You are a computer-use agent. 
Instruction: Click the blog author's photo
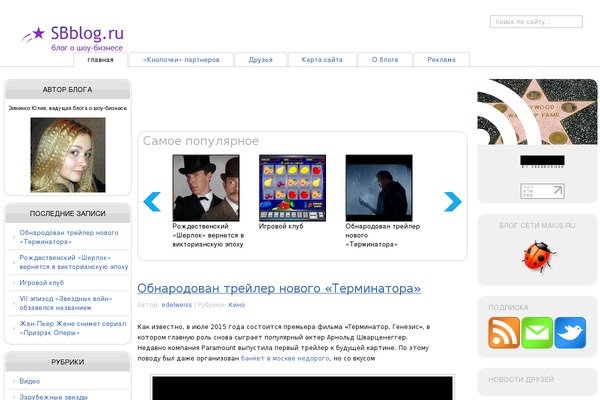click(x=68, y=155)
